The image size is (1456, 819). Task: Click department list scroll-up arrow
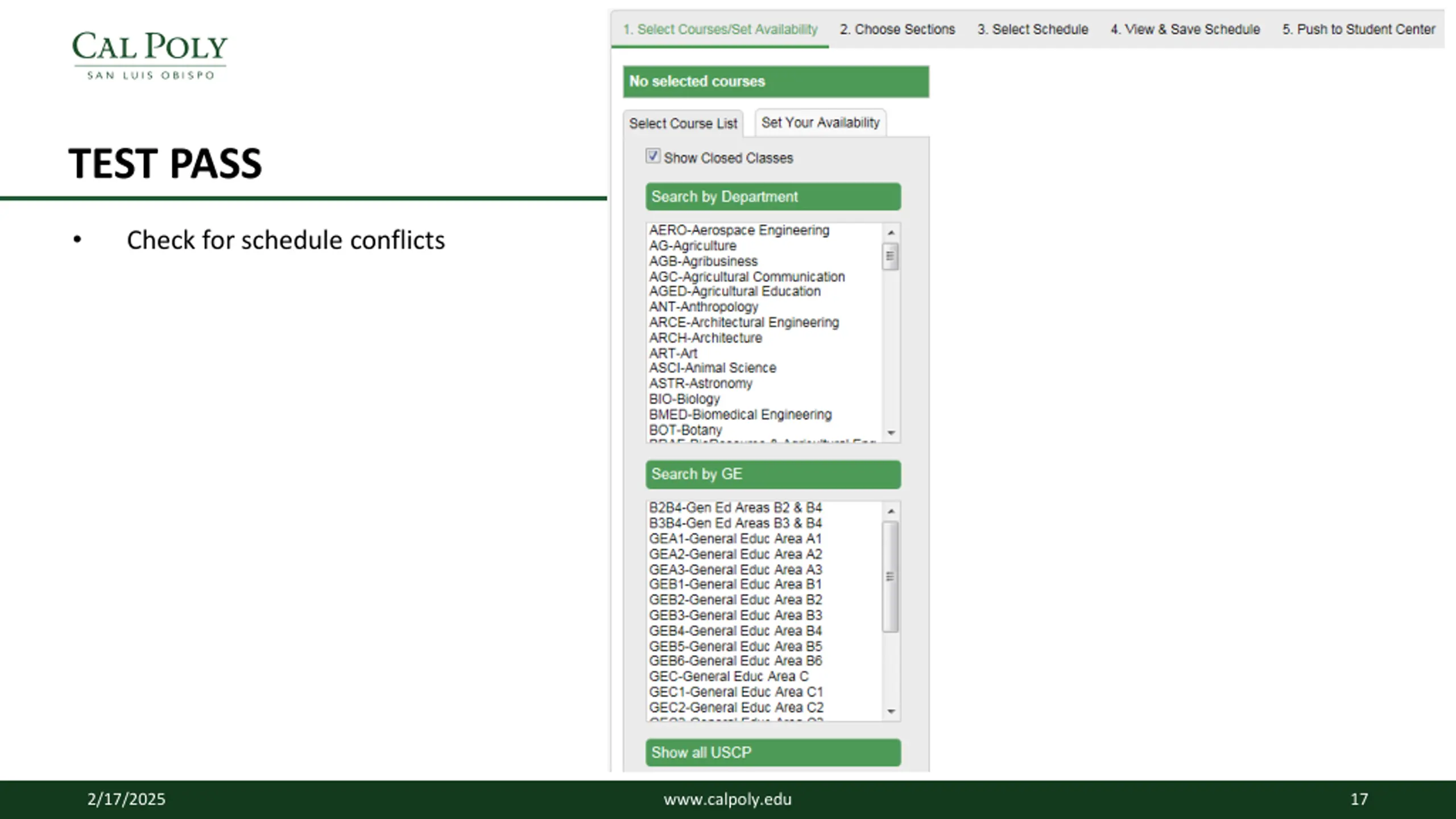(x=891, y=232)
